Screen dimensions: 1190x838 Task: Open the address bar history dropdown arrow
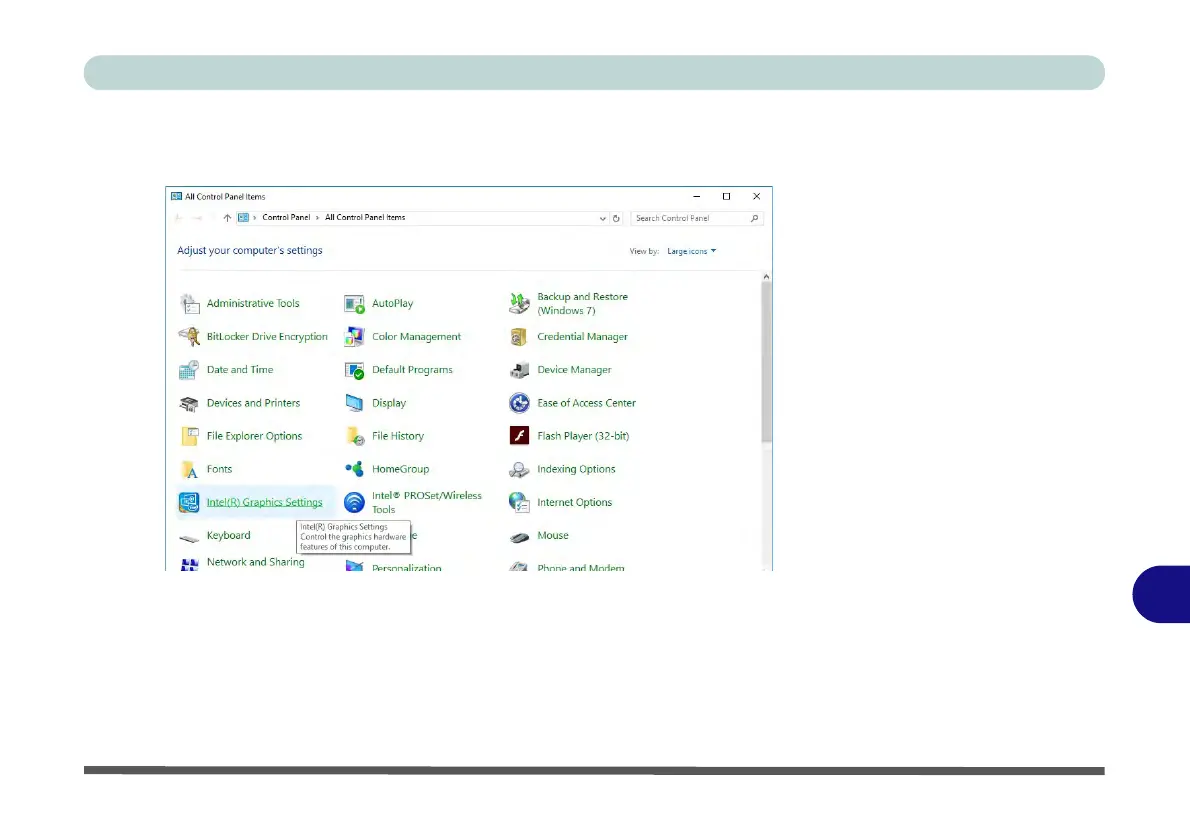(x=602, y=218)
